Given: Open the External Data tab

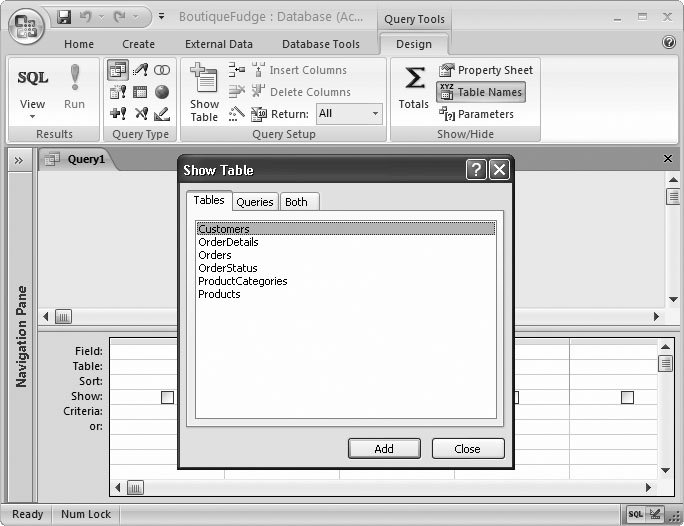Looking at the screenshot, I should click(x=219, y=44).
